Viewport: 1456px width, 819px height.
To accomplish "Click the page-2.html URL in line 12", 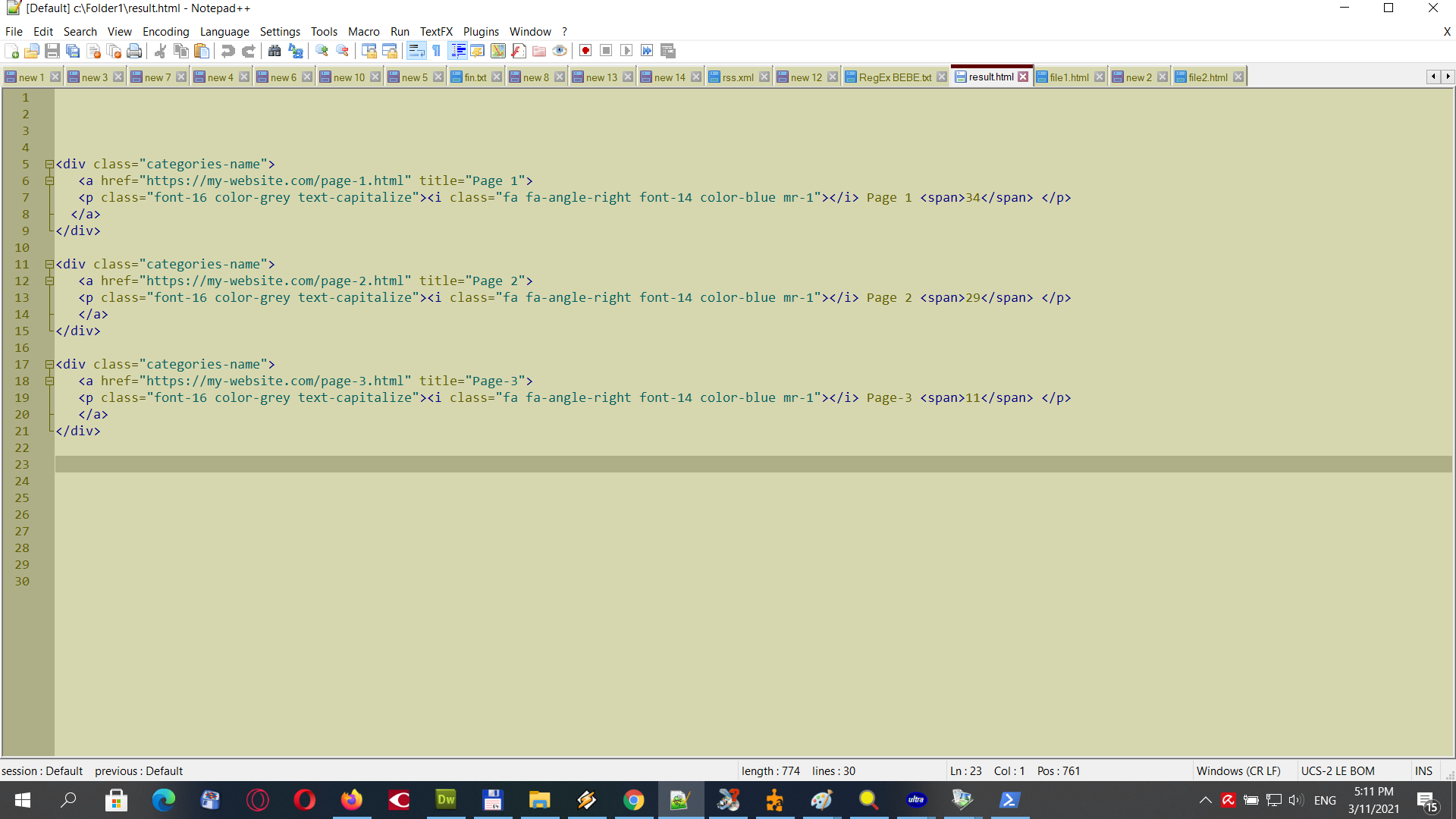I will coord(275,281).
